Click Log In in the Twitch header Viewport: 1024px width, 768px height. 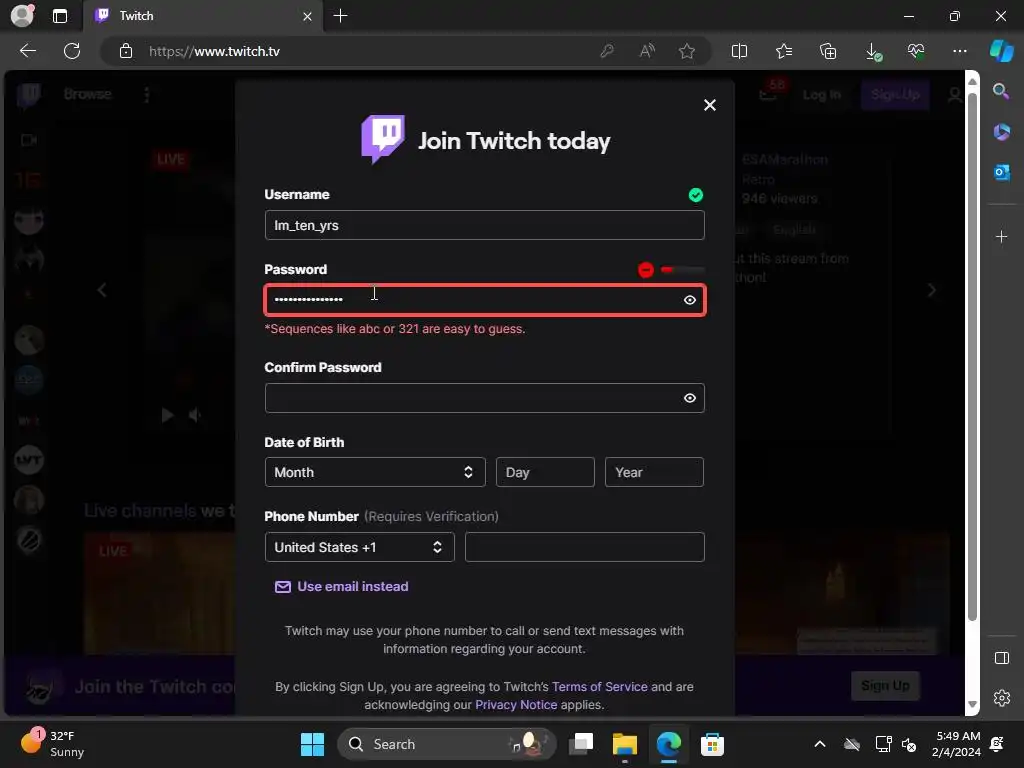point(821,95)
